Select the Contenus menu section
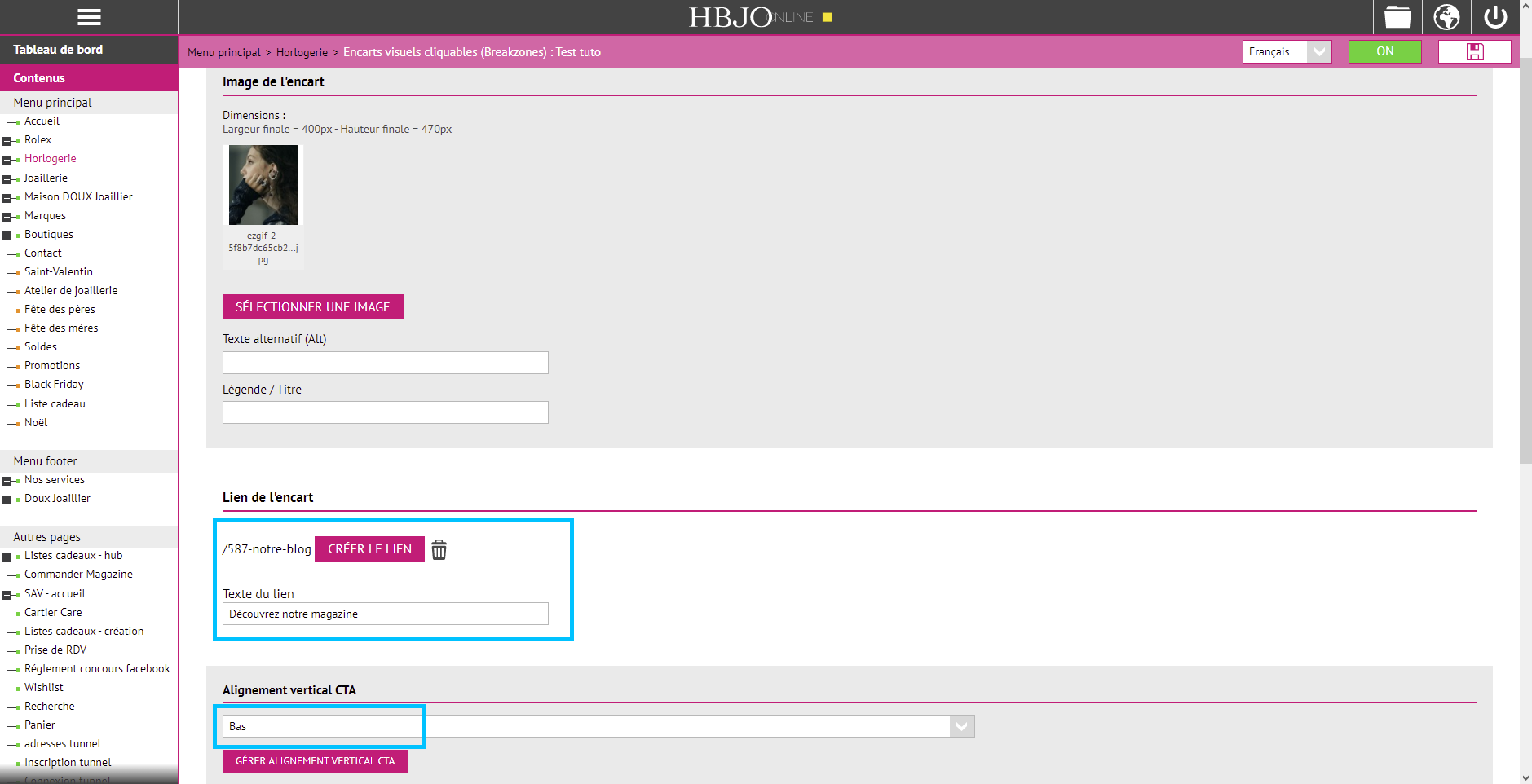This screenshot has height=784, width=1532. tap(39, 78)
